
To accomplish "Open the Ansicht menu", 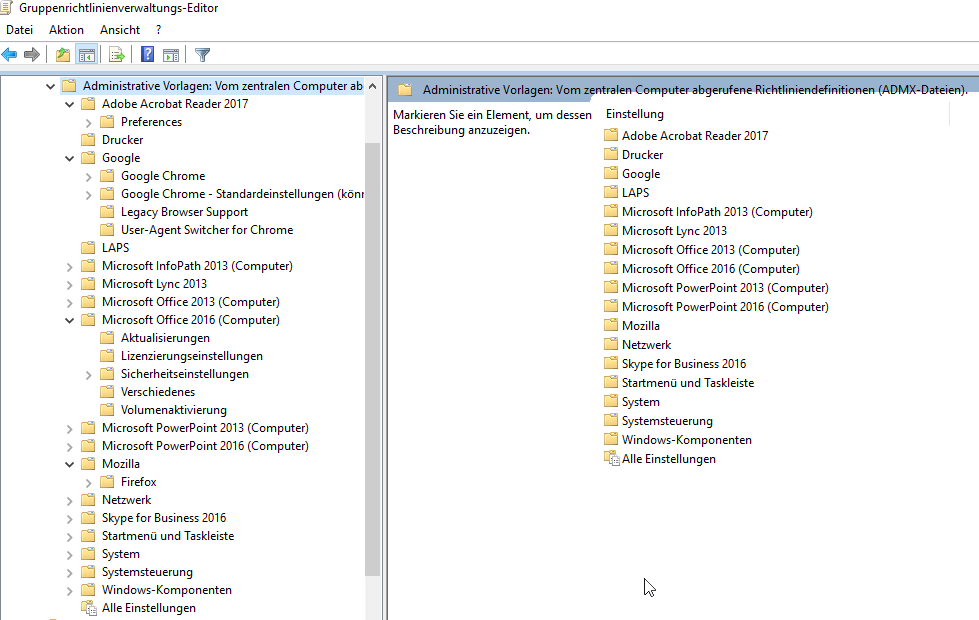I will [x=120, y=30].
